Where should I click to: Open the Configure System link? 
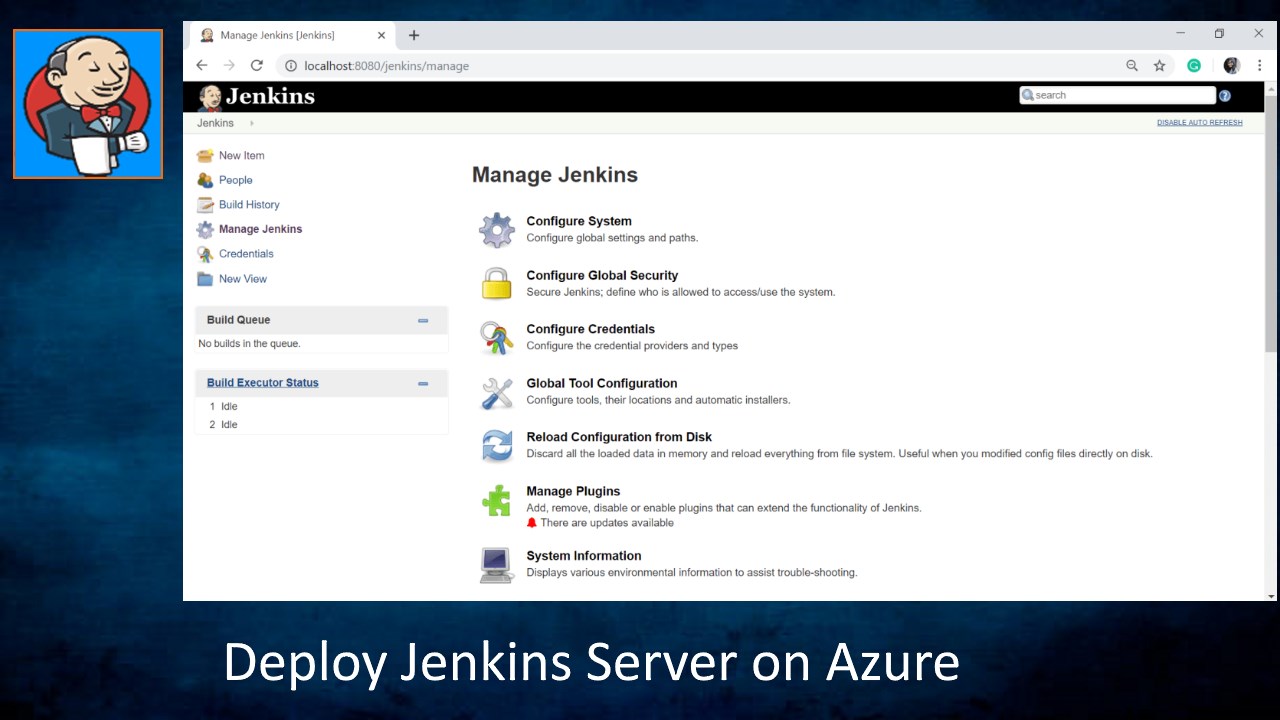point(579,221)
